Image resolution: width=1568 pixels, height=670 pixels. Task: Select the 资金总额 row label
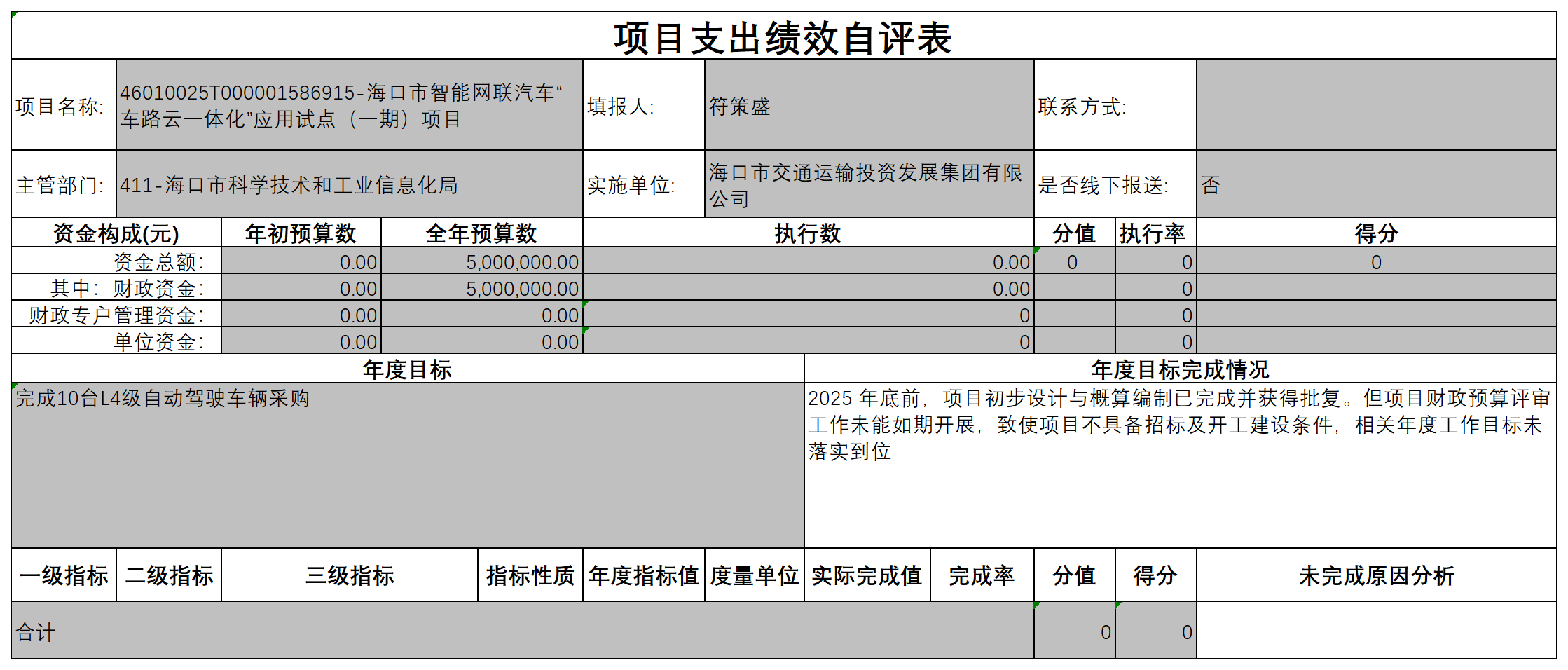116,261
